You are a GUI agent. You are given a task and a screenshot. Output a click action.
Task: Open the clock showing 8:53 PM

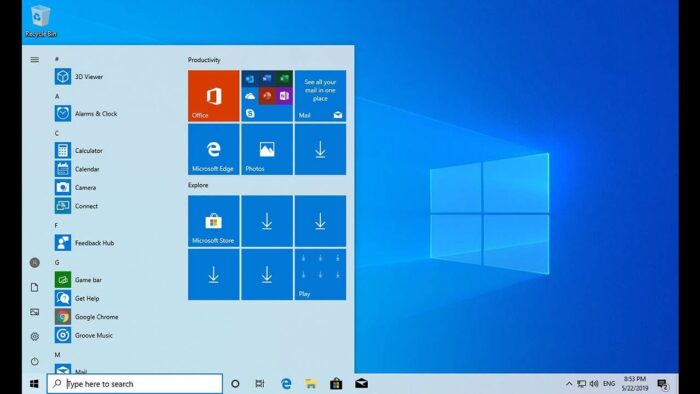tap(635, 384)
